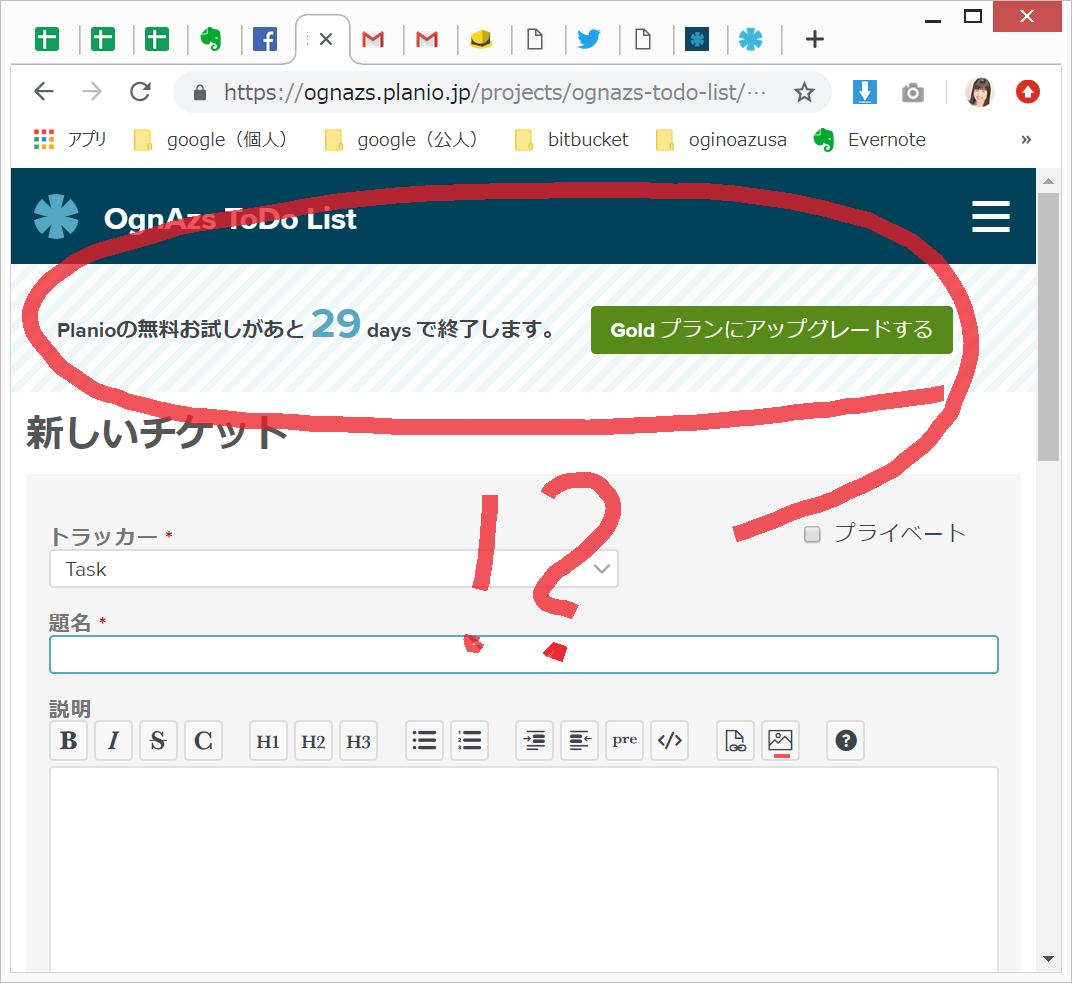Open the hamburger menu
This screenshot has width=1072, height=983.
pyautogui.click(x=991, y=217)
